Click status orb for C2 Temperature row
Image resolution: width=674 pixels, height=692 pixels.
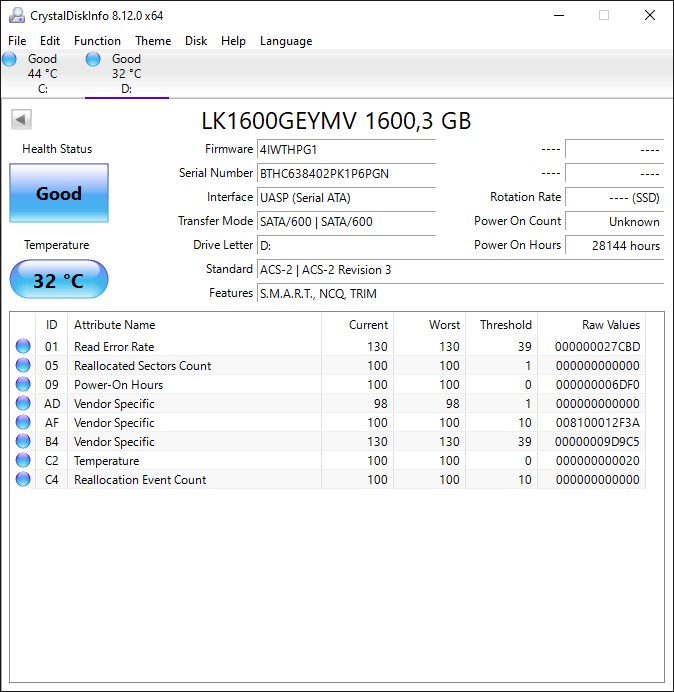(23, 460)
